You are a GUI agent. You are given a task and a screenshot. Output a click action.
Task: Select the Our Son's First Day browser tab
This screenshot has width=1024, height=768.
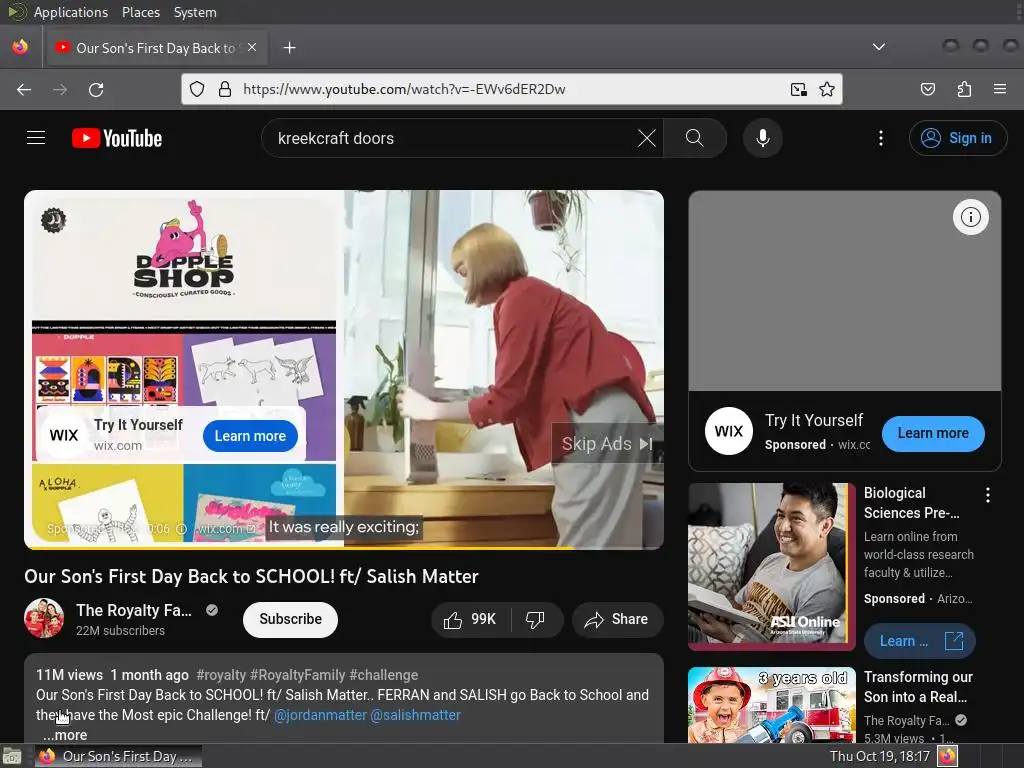(157, 48)
